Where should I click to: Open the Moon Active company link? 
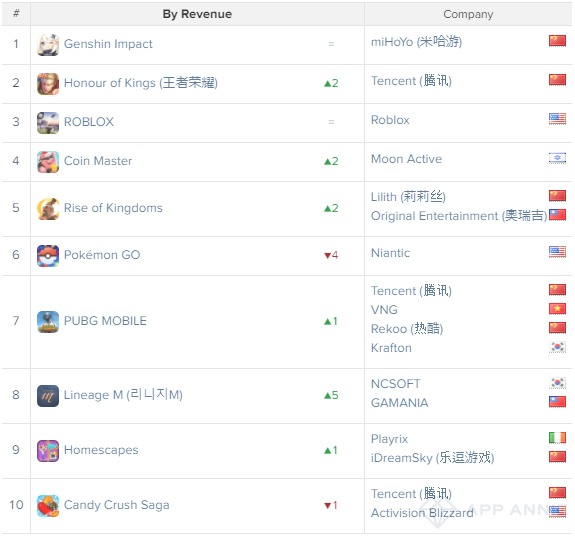(x=406, y=159)
